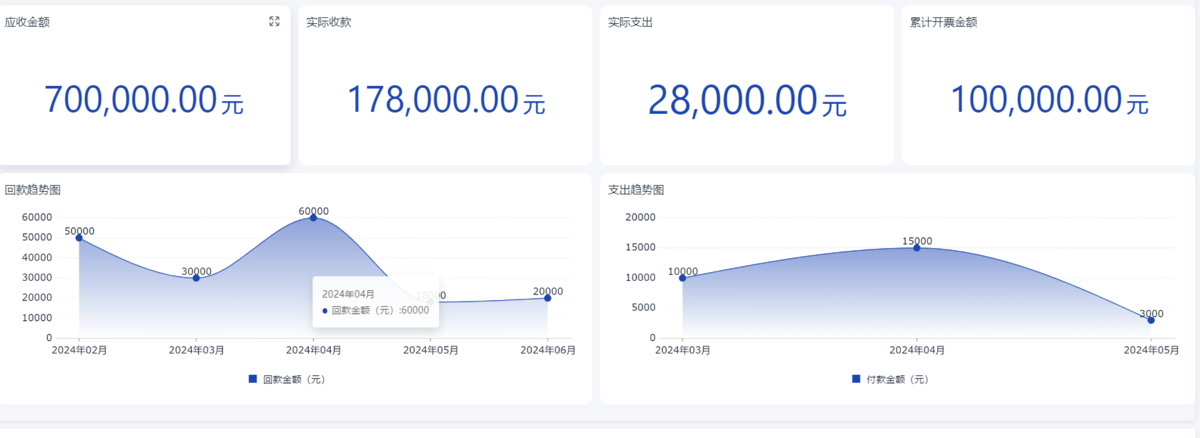1200x438 pixels.
Task: Select the 累计开票金额 card title
Action: tap(943, 21)
